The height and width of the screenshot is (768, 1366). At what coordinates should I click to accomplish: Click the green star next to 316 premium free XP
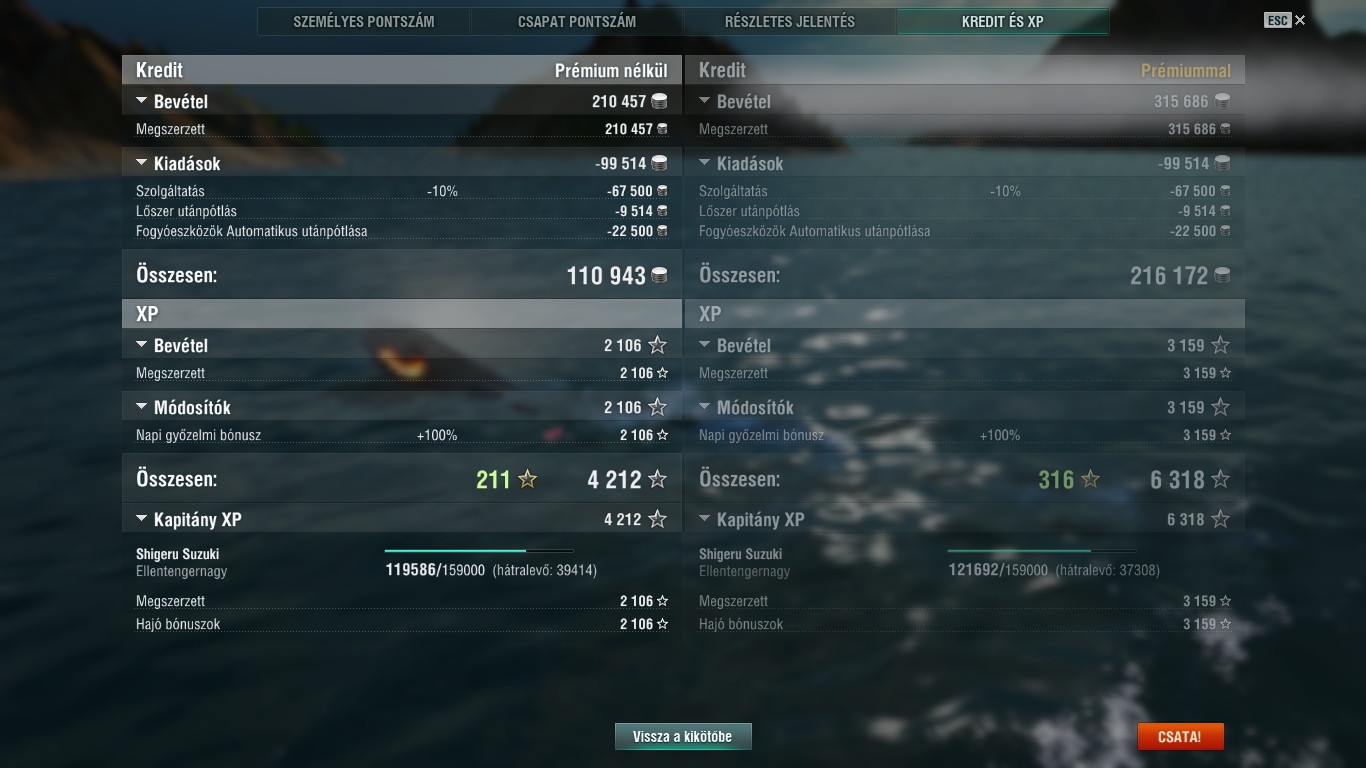(x=1091, y=480)
